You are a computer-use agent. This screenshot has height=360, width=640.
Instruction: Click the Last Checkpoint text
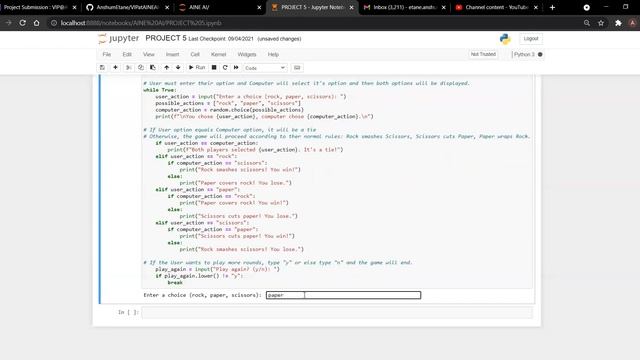click(221, 39)
